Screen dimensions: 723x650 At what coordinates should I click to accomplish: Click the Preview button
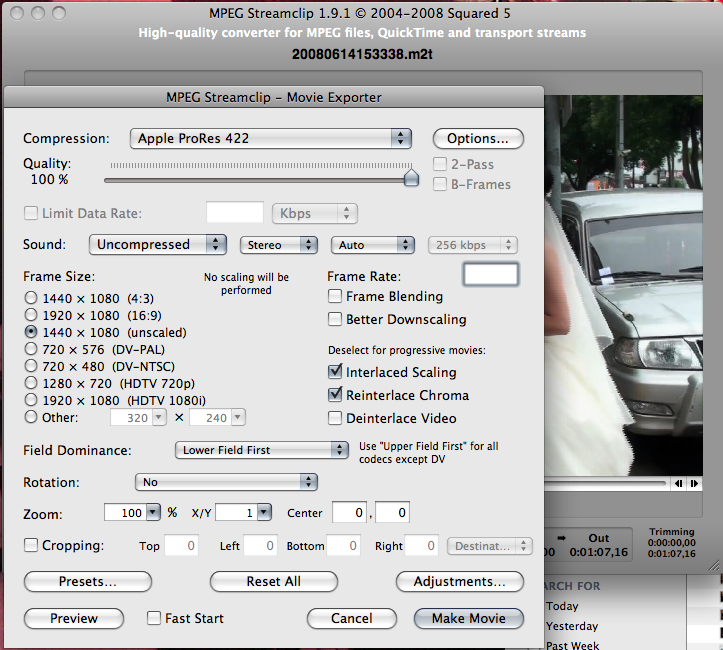coord(74,618)
